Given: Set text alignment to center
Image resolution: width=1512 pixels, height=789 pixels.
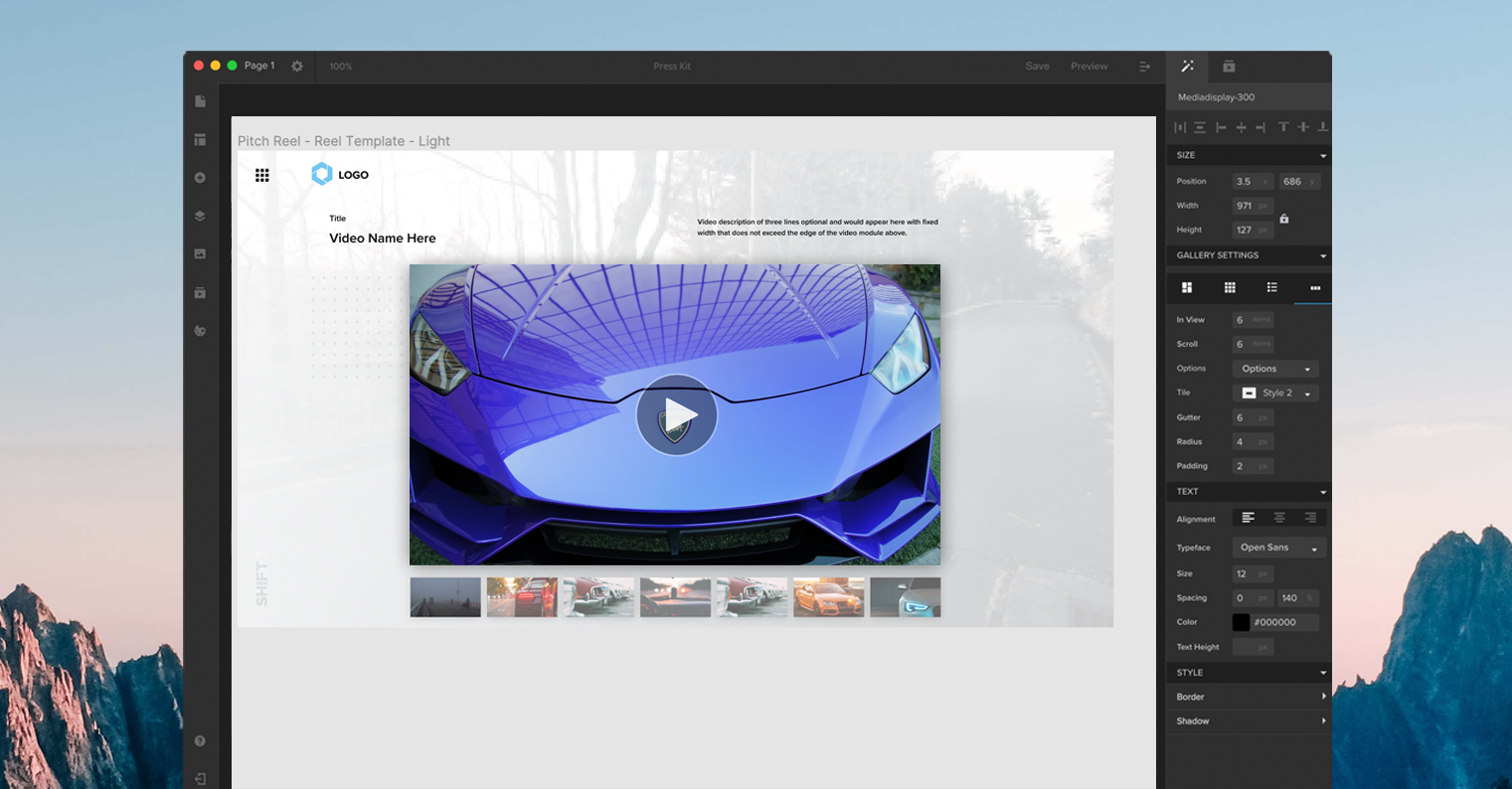Looking at the screenshot, I should 1279,517.
